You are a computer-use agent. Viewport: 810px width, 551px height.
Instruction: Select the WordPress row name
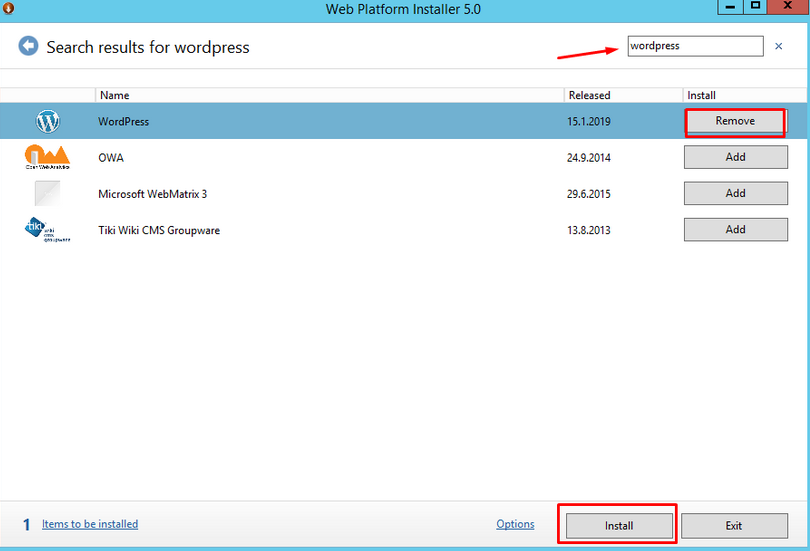click(123, 122)
